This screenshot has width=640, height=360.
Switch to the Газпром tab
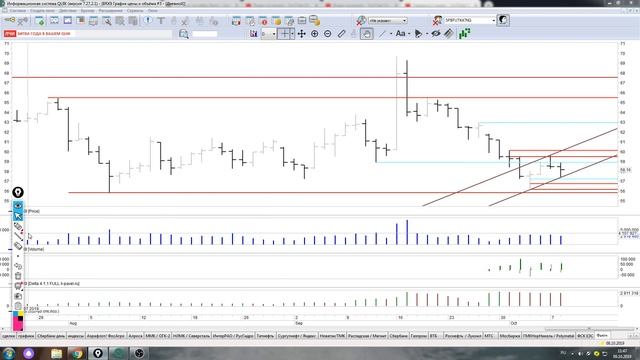[418, 336]
